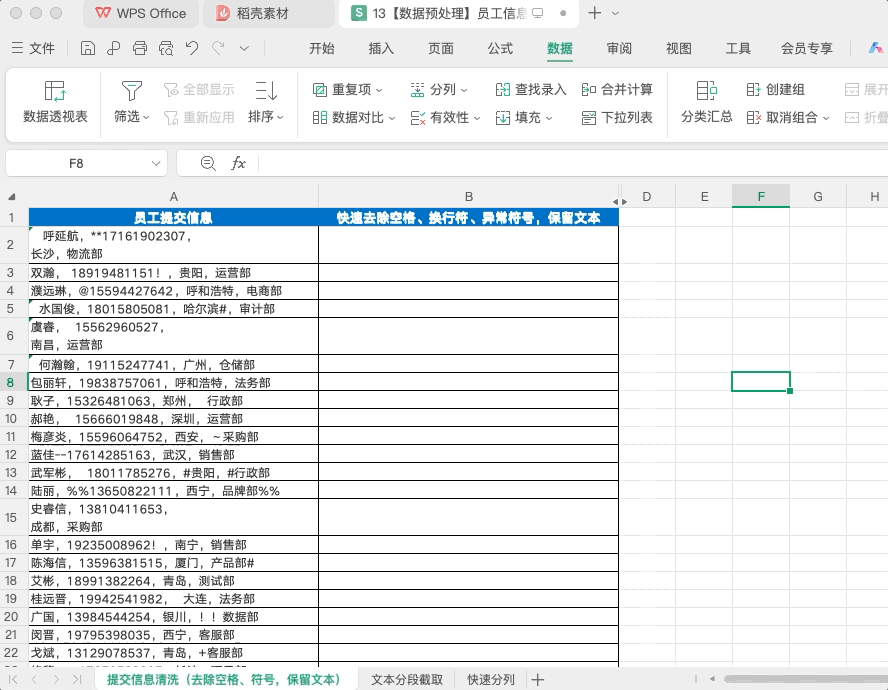Open the 数据透视表 pivot table tool

(x=55, y=102)
